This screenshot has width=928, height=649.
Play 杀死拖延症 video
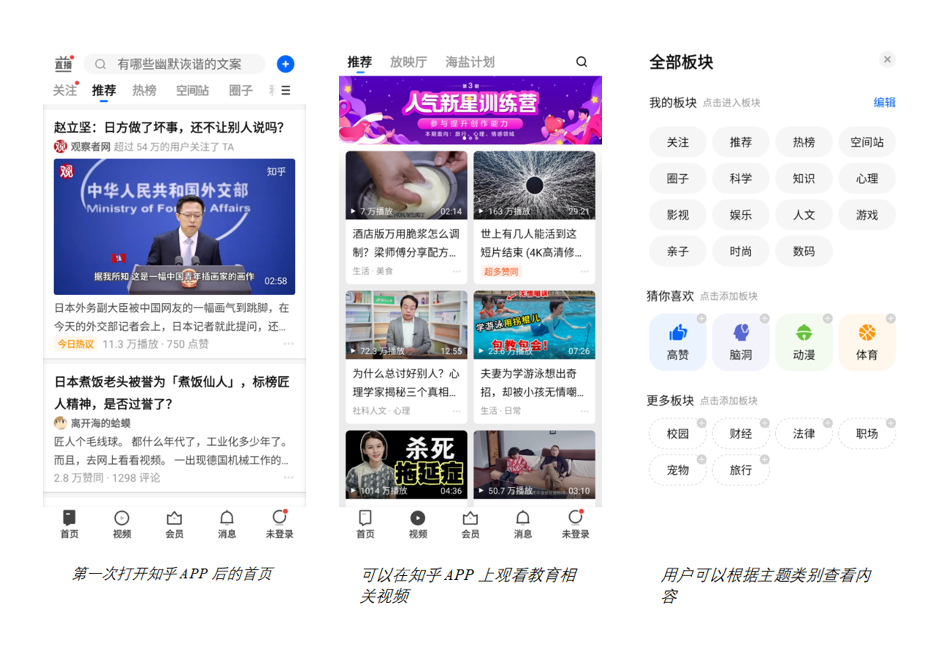pos(407,464)
